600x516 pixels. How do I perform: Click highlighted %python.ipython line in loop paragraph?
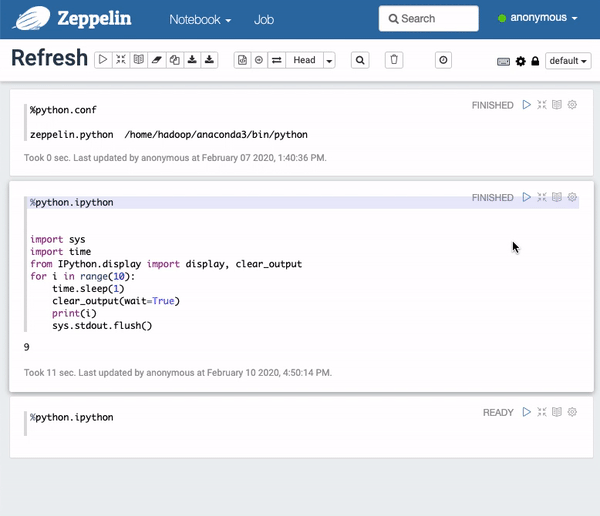(303, 202)
